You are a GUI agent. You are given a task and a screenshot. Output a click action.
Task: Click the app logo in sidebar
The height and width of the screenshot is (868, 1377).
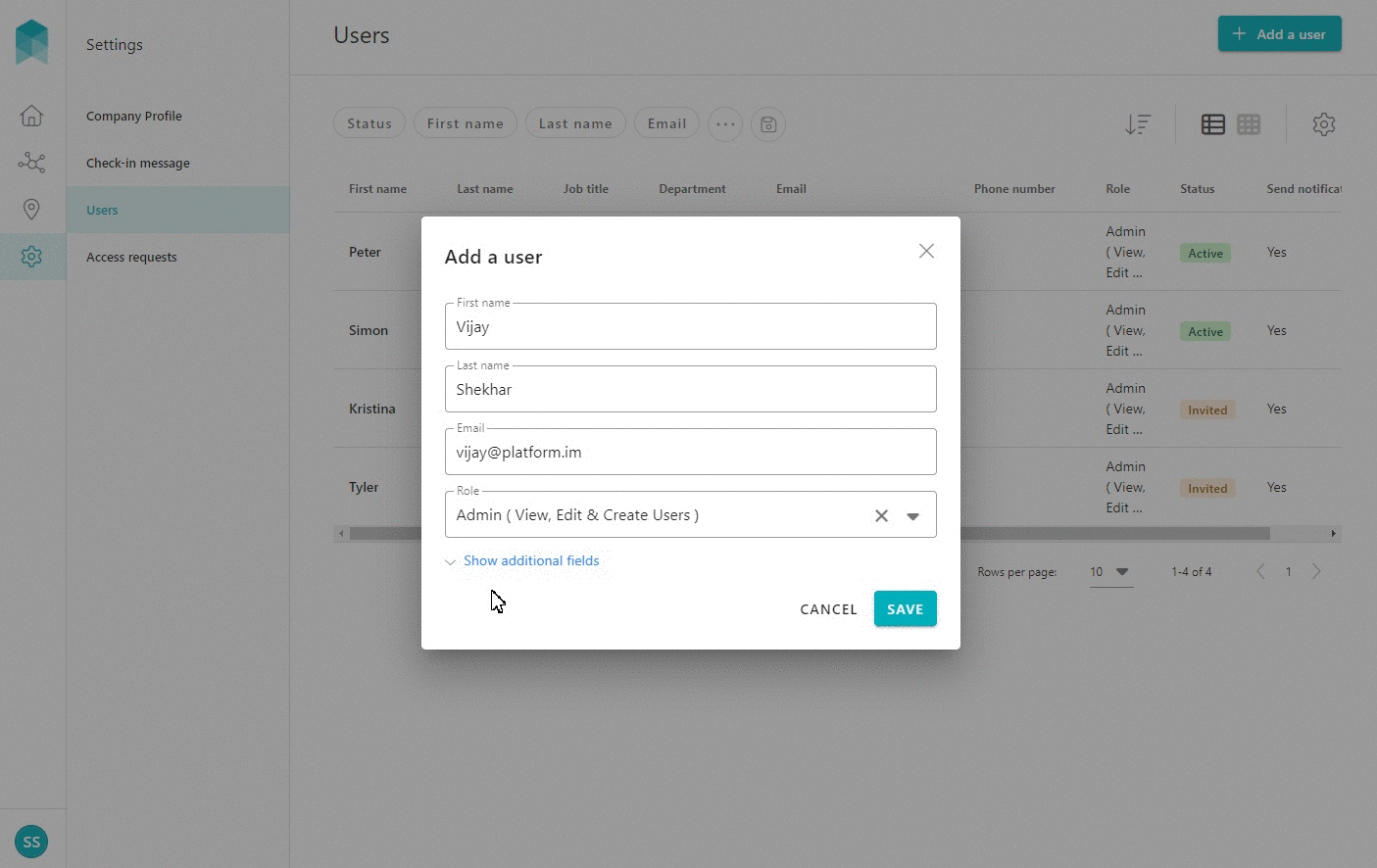coord(32,42)
